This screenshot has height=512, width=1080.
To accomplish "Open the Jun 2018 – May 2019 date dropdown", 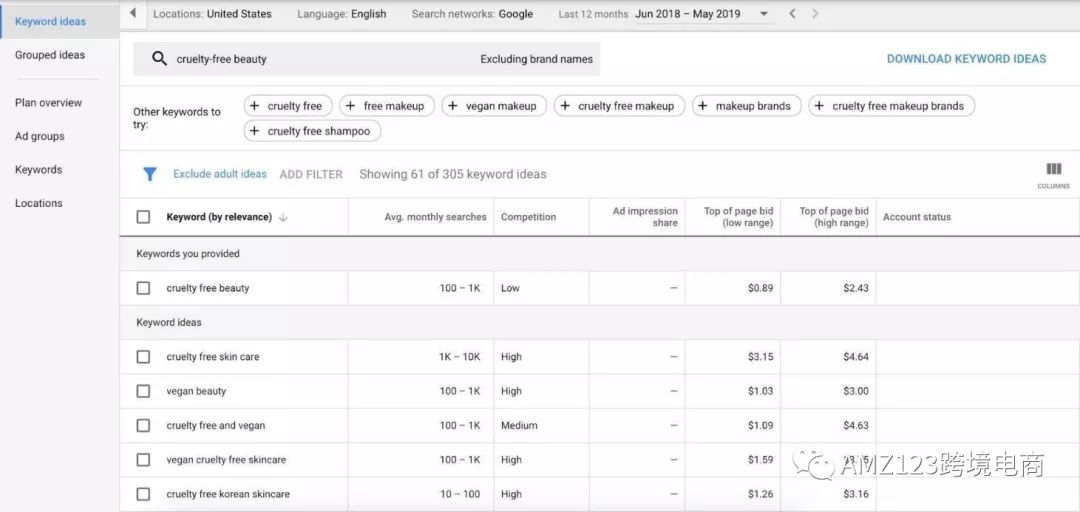I will pos(703,14).
